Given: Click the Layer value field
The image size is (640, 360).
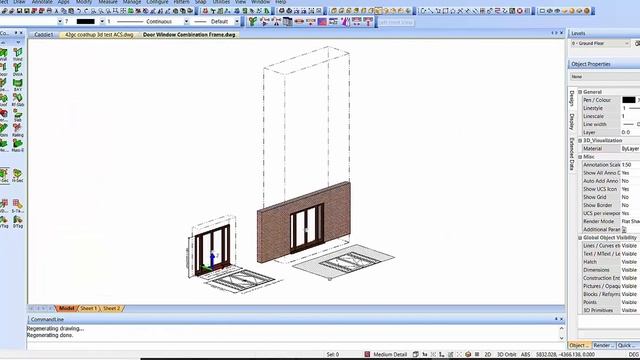Looking at the screenshot, I should 630,132.
